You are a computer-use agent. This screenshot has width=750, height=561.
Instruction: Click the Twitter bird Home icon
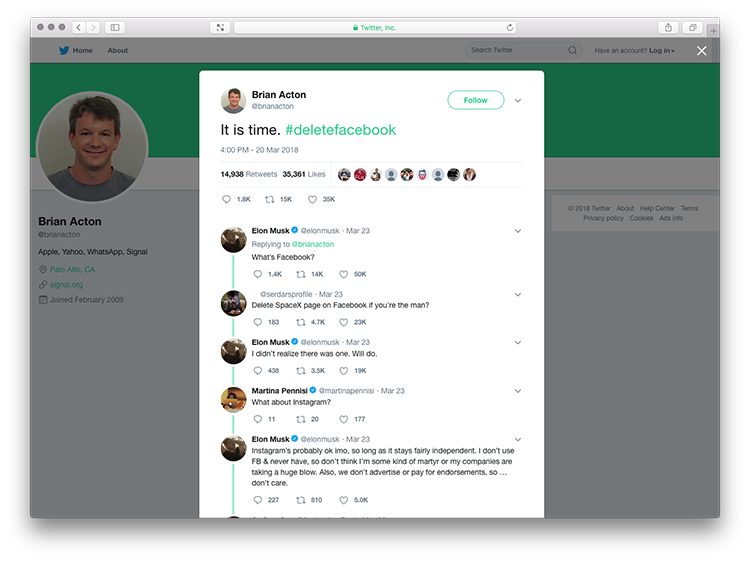click(x=64, y=50)
